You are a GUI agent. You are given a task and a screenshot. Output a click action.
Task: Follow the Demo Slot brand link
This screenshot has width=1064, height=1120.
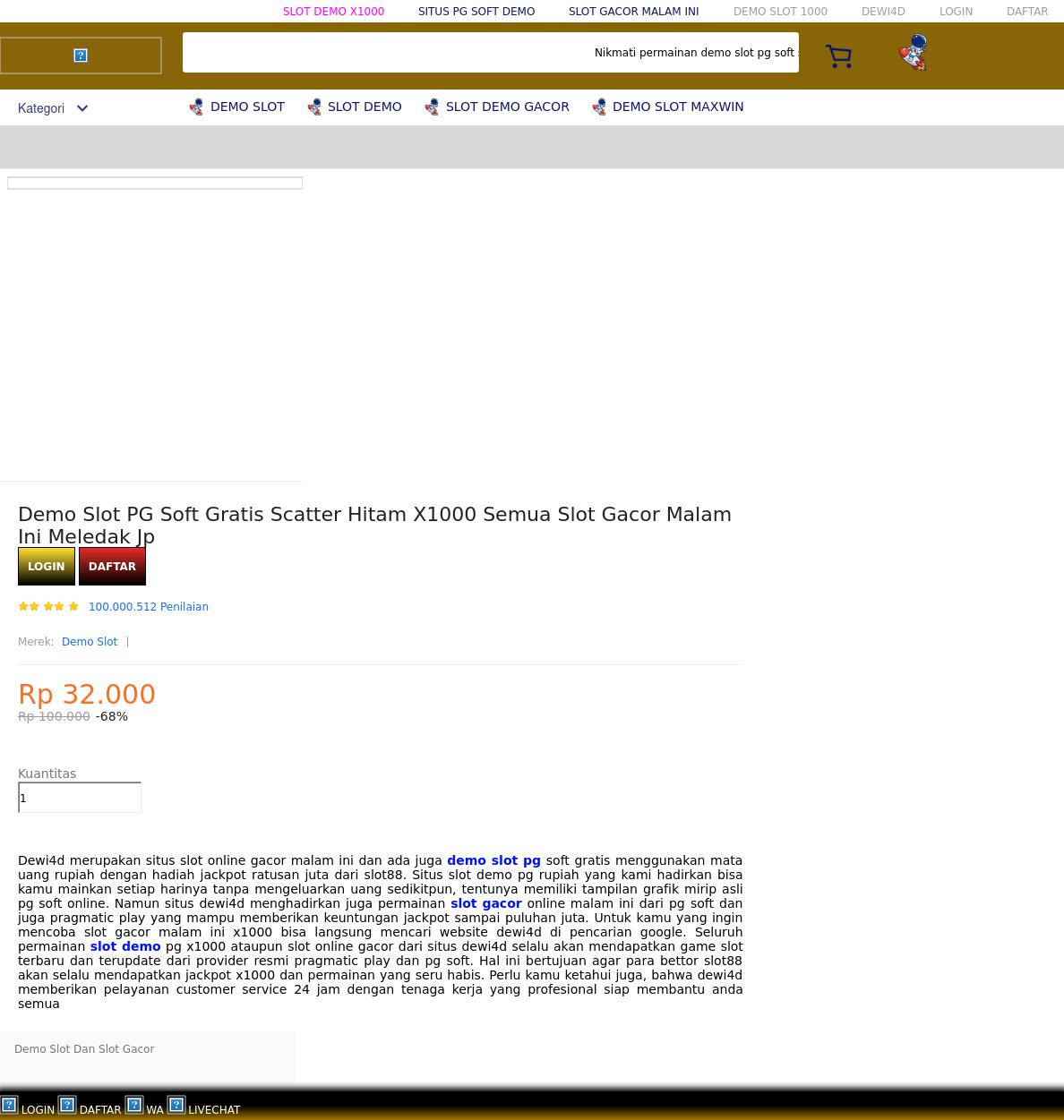90,642
